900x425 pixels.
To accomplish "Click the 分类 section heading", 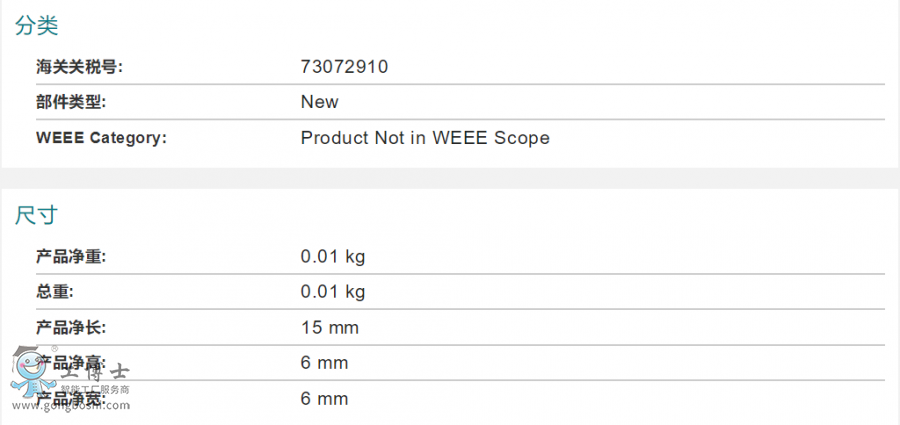I will (36, 27).
